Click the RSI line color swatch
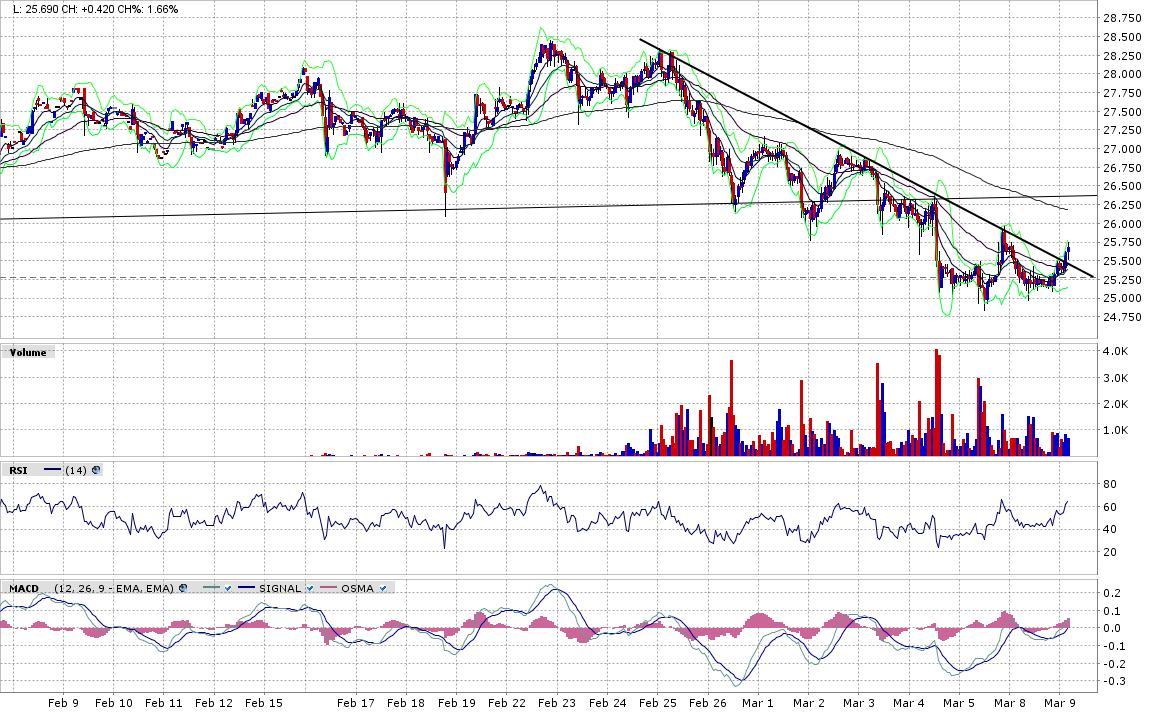The width and height of the screenshot is (1150, 717). click(x=53, y=470)
